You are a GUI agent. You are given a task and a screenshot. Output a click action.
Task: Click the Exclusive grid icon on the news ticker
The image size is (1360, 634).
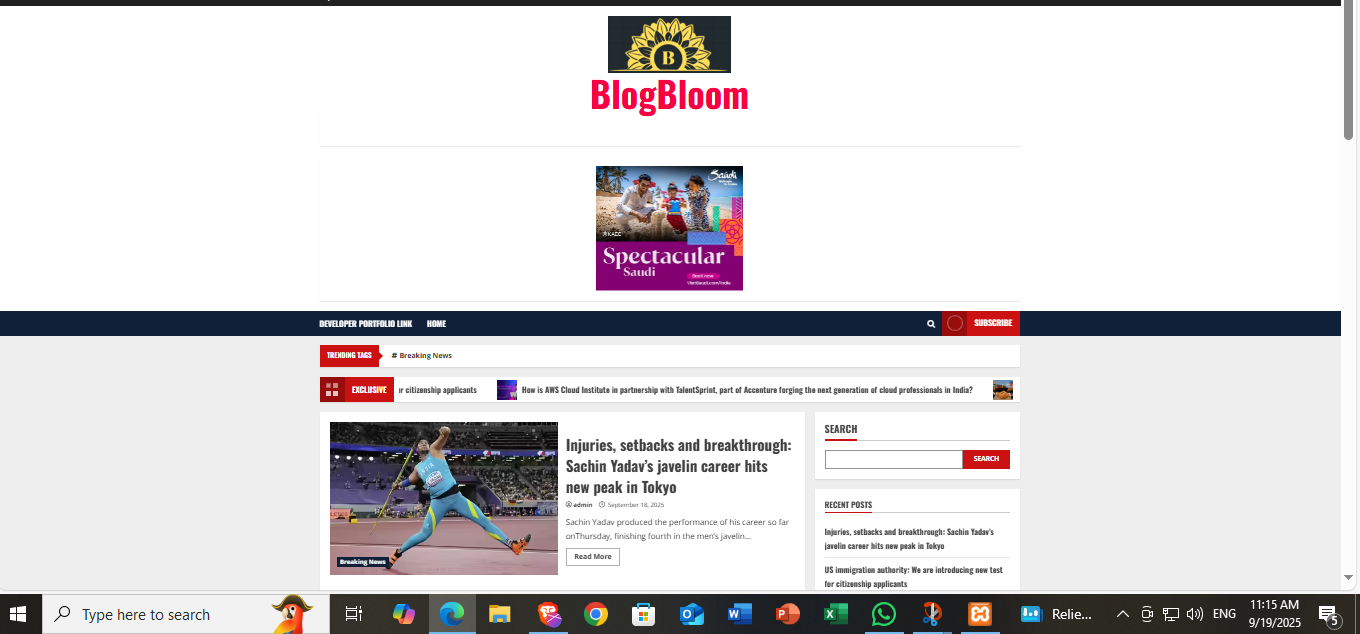pos(334,389)
